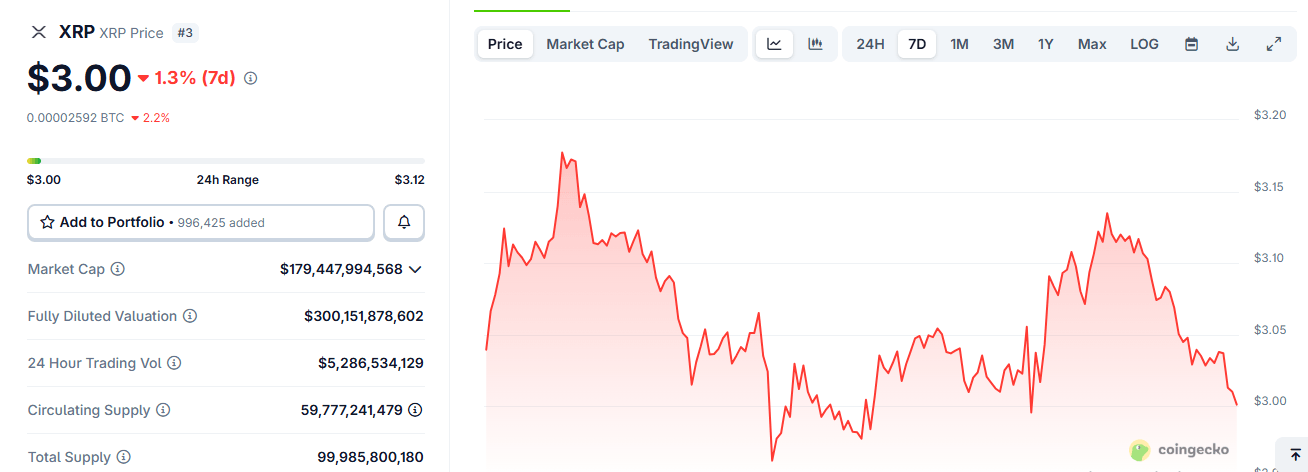This screenshot has height=472, width=1308.
Task: Click info icon beside Circulating Supply value
Action: pos(415,410)
